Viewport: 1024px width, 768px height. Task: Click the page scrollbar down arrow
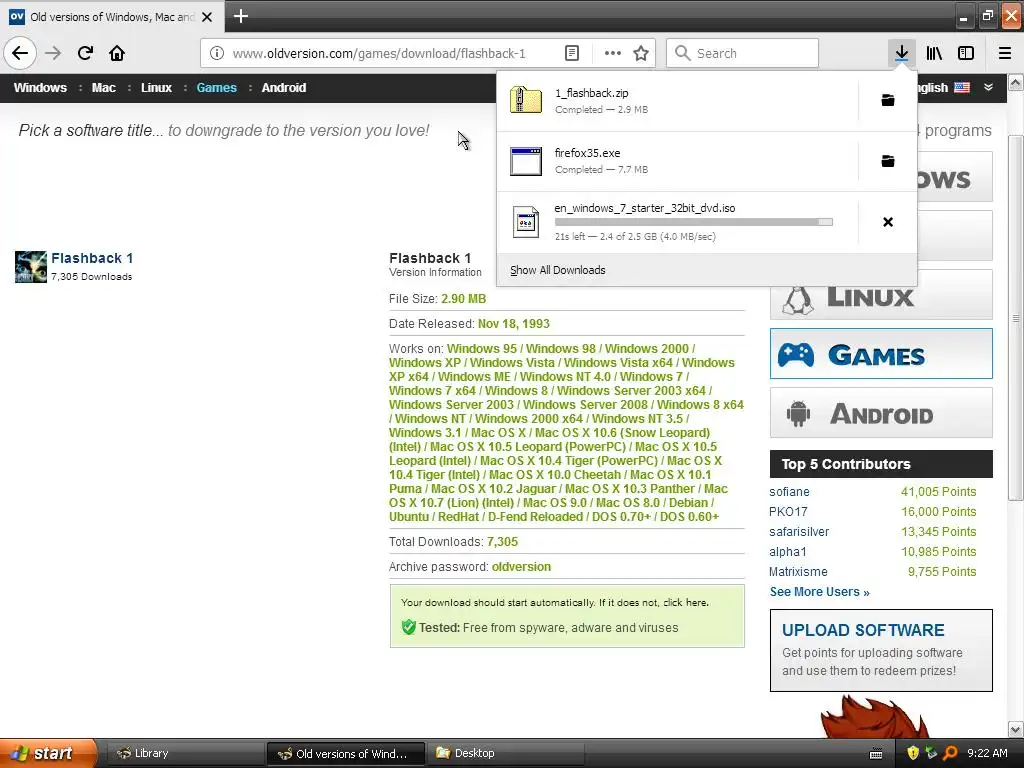click(x=1016, y=729)
